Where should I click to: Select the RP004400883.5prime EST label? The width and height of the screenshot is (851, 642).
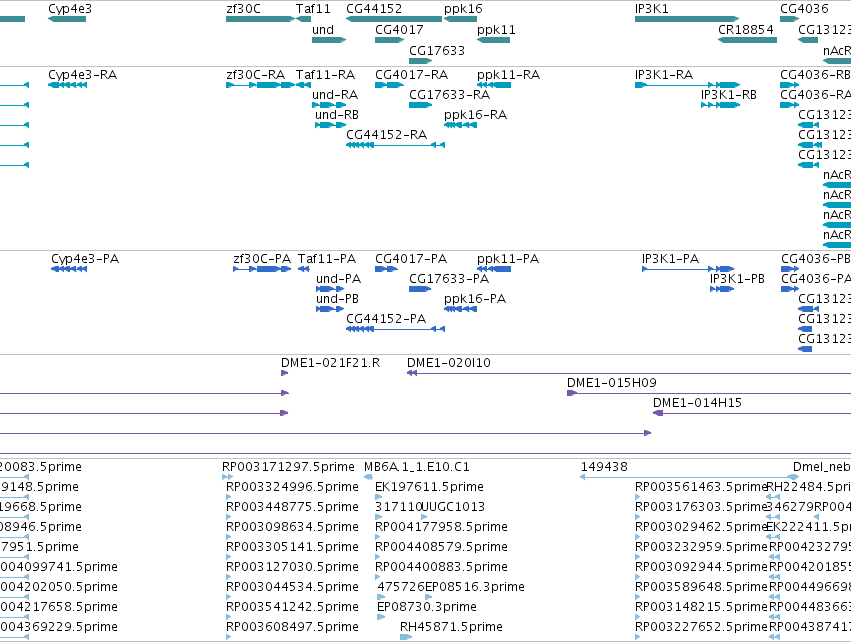pos(441,567)
